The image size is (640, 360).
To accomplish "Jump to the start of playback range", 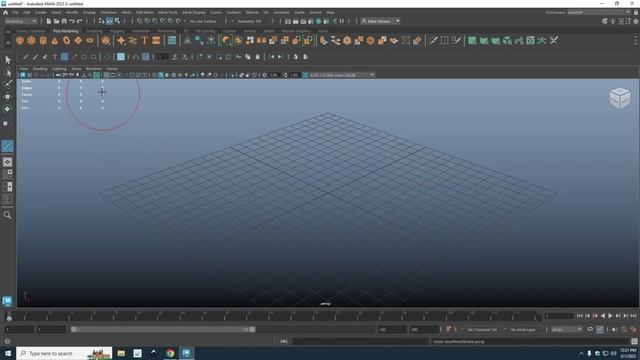I will pos(580,316).
